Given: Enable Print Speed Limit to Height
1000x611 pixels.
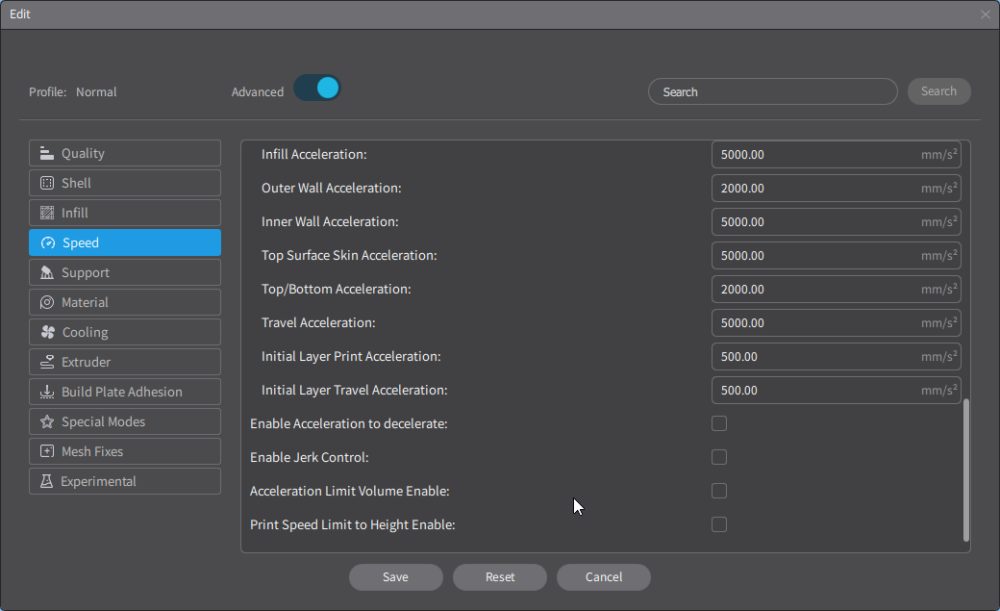Looking at the screenshot, I should coord(719,524).
